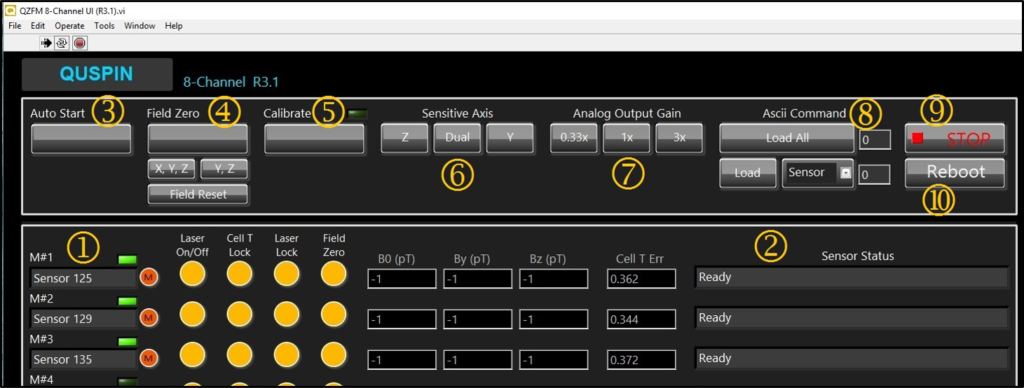
Task: Click the green M#2 status LED
Action: point(127,301)
